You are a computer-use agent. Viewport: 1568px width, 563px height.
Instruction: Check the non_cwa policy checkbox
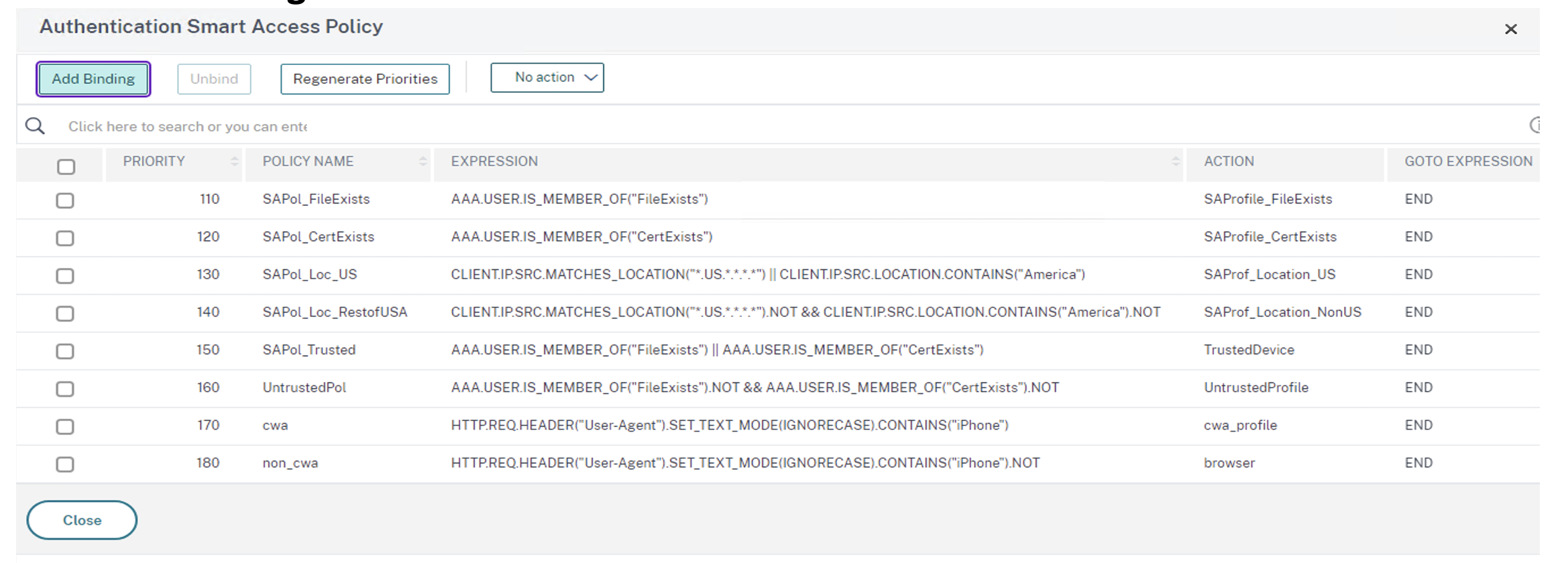[65, 464]
